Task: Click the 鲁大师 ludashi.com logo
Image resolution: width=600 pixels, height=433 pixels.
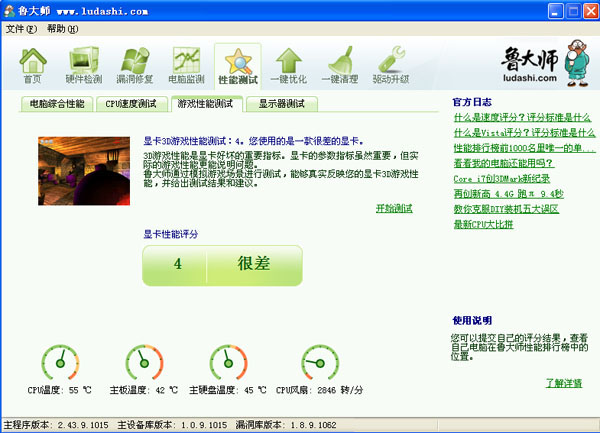Action: point(545,63)
